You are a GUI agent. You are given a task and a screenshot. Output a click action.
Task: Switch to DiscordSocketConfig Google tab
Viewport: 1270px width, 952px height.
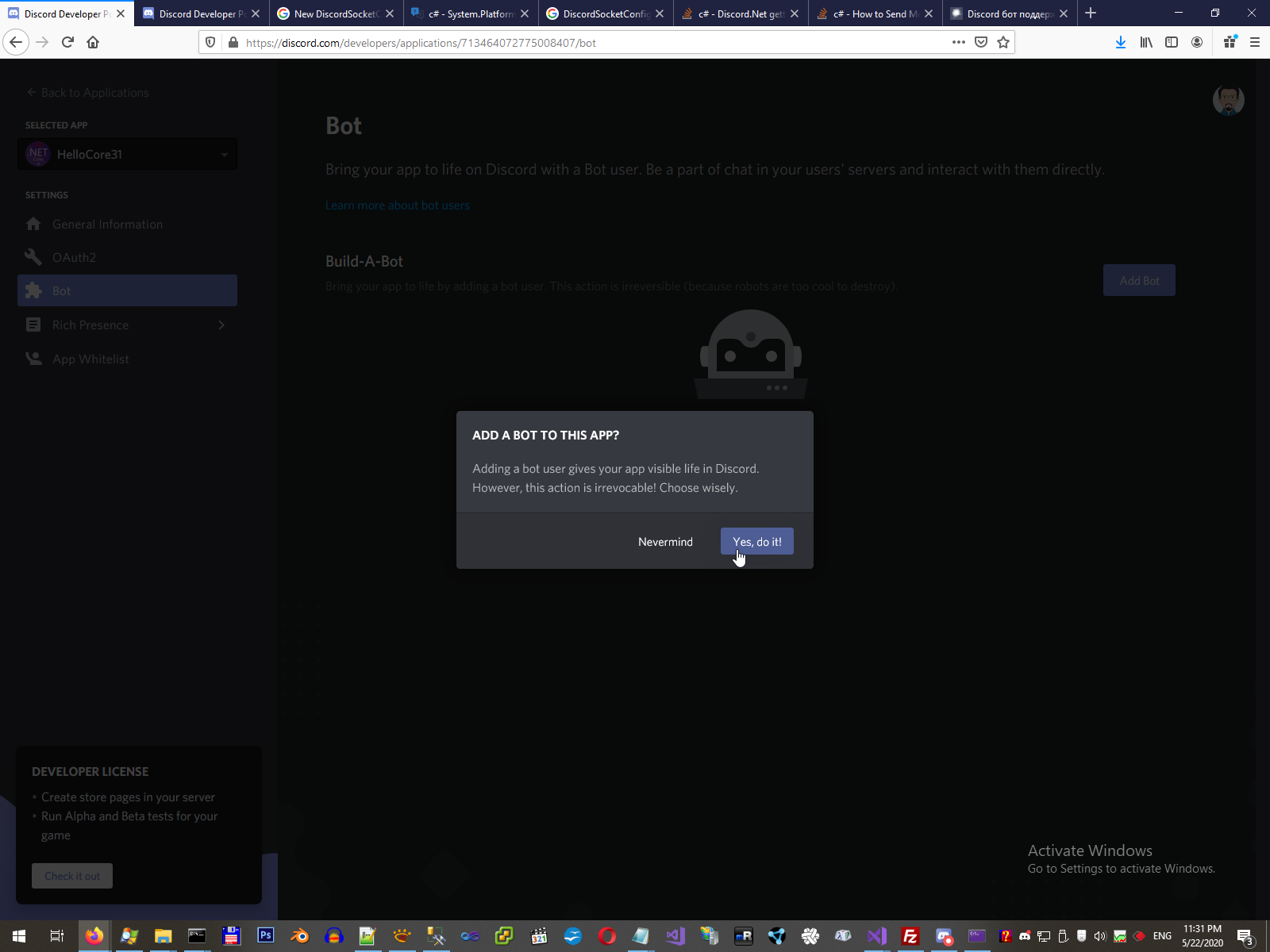pos(606,13)
